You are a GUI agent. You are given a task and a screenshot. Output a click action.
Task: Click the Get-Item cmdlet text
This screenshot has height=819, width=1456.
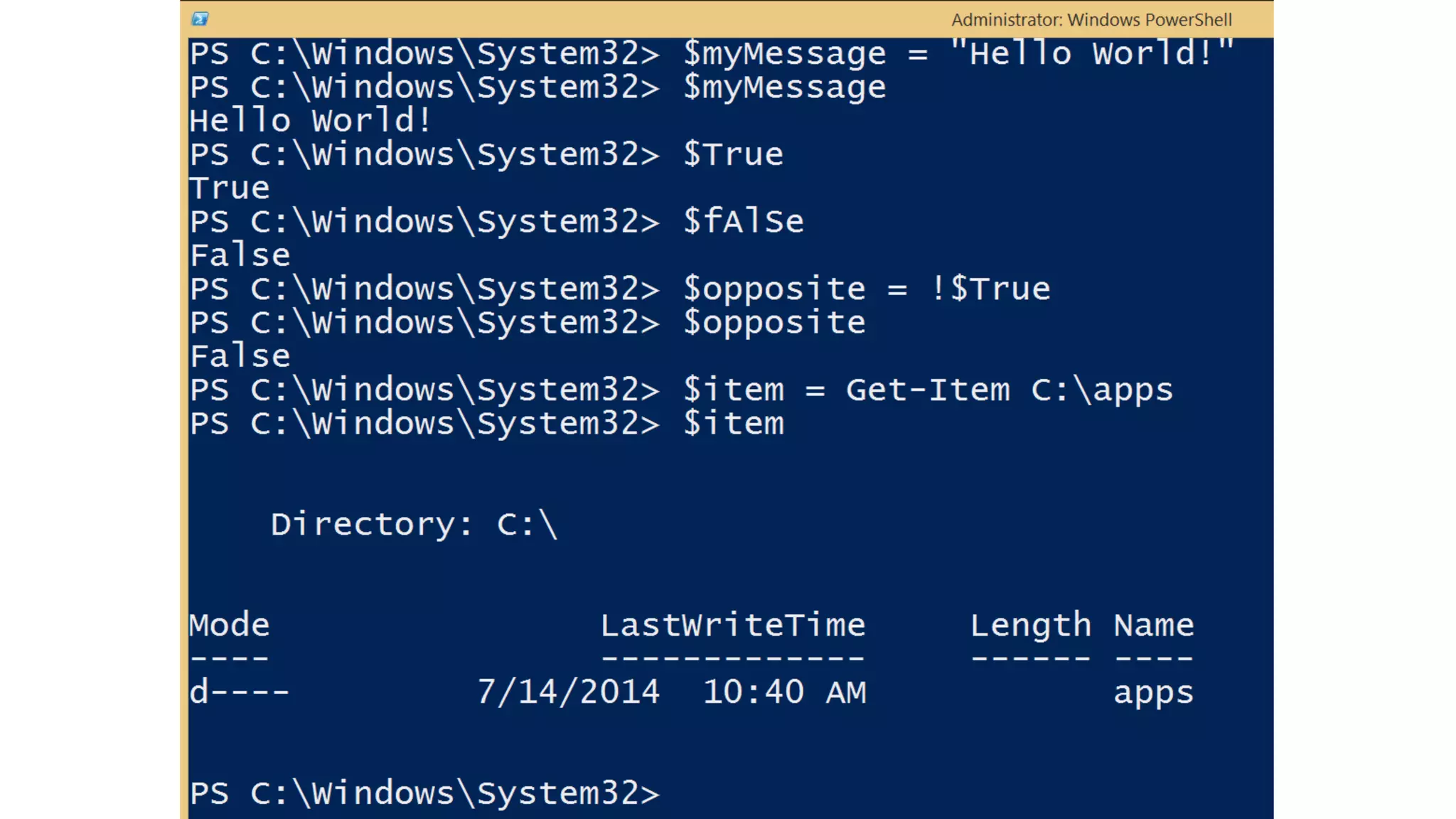[x=927, y=390]
